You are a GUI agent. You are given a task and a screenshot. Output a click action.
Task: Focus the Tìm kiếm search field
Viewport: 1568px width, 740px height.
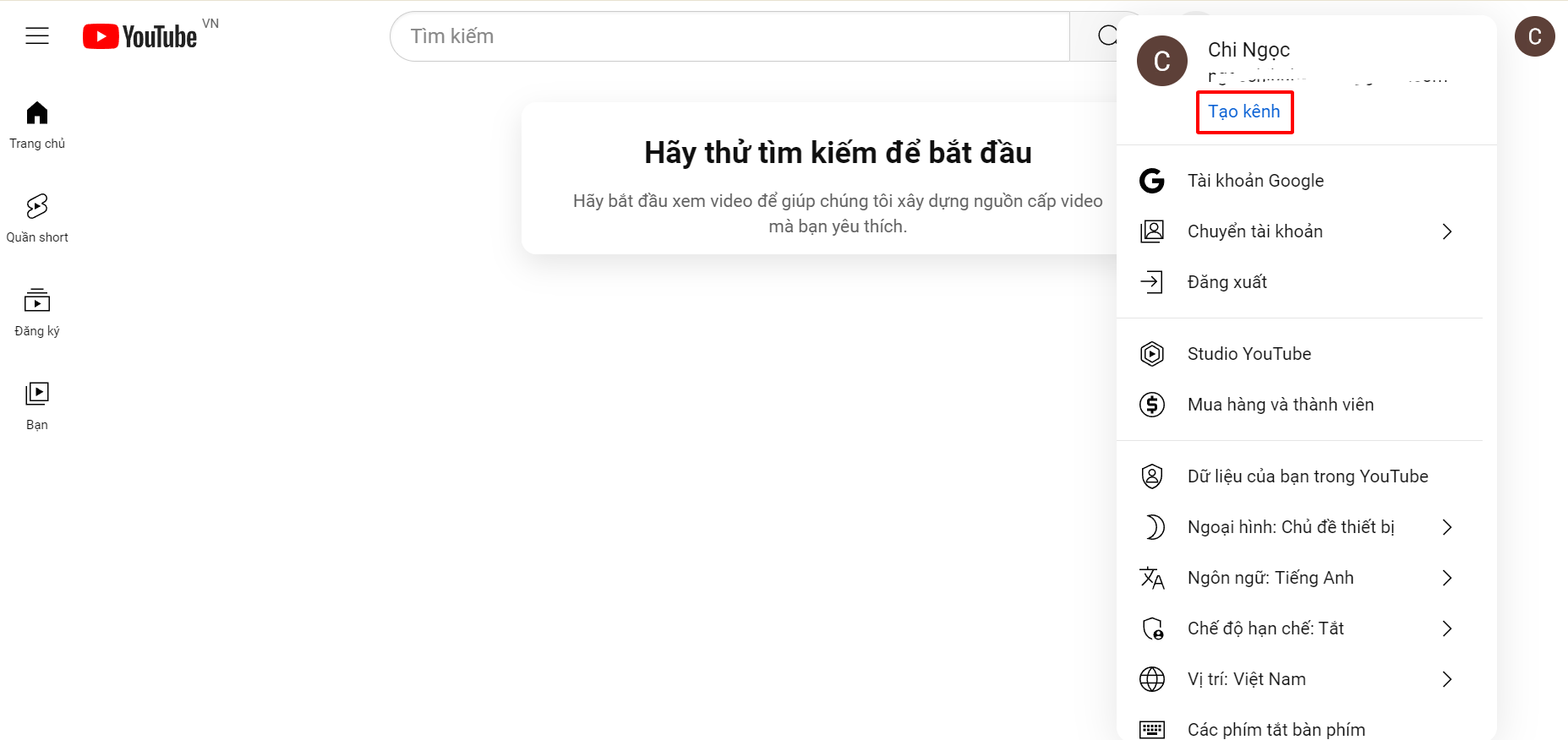tap(730, 36)
